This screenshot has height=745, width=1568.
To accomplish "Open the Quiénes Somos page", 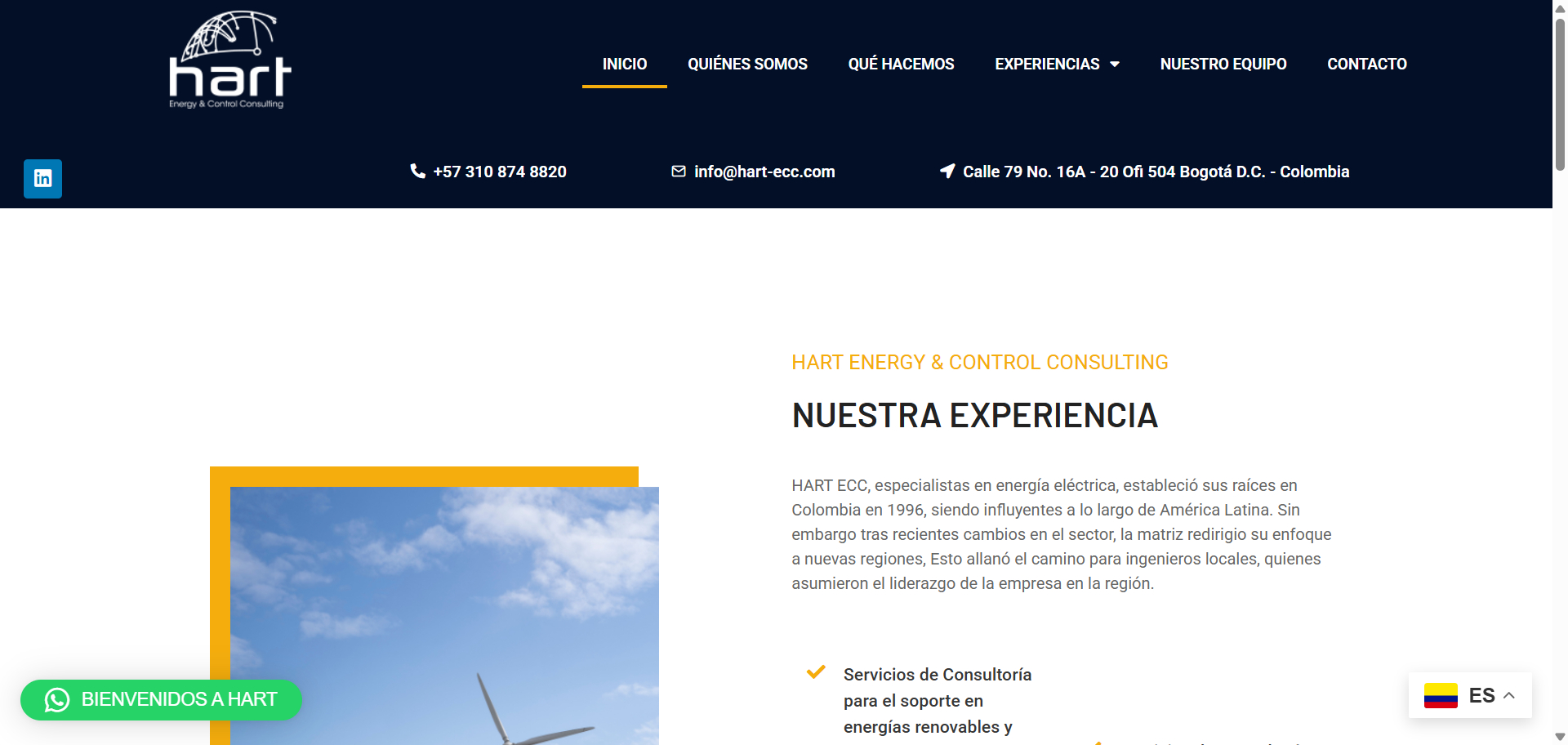I will pyautogui.click(x=747, y=64).
